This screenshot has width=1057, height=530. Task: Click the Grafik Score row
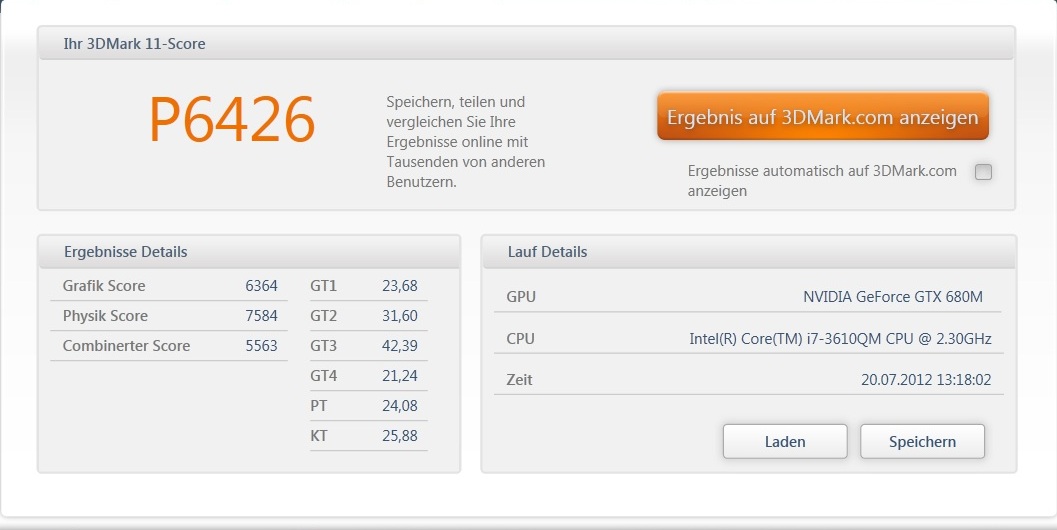point(168,286)
